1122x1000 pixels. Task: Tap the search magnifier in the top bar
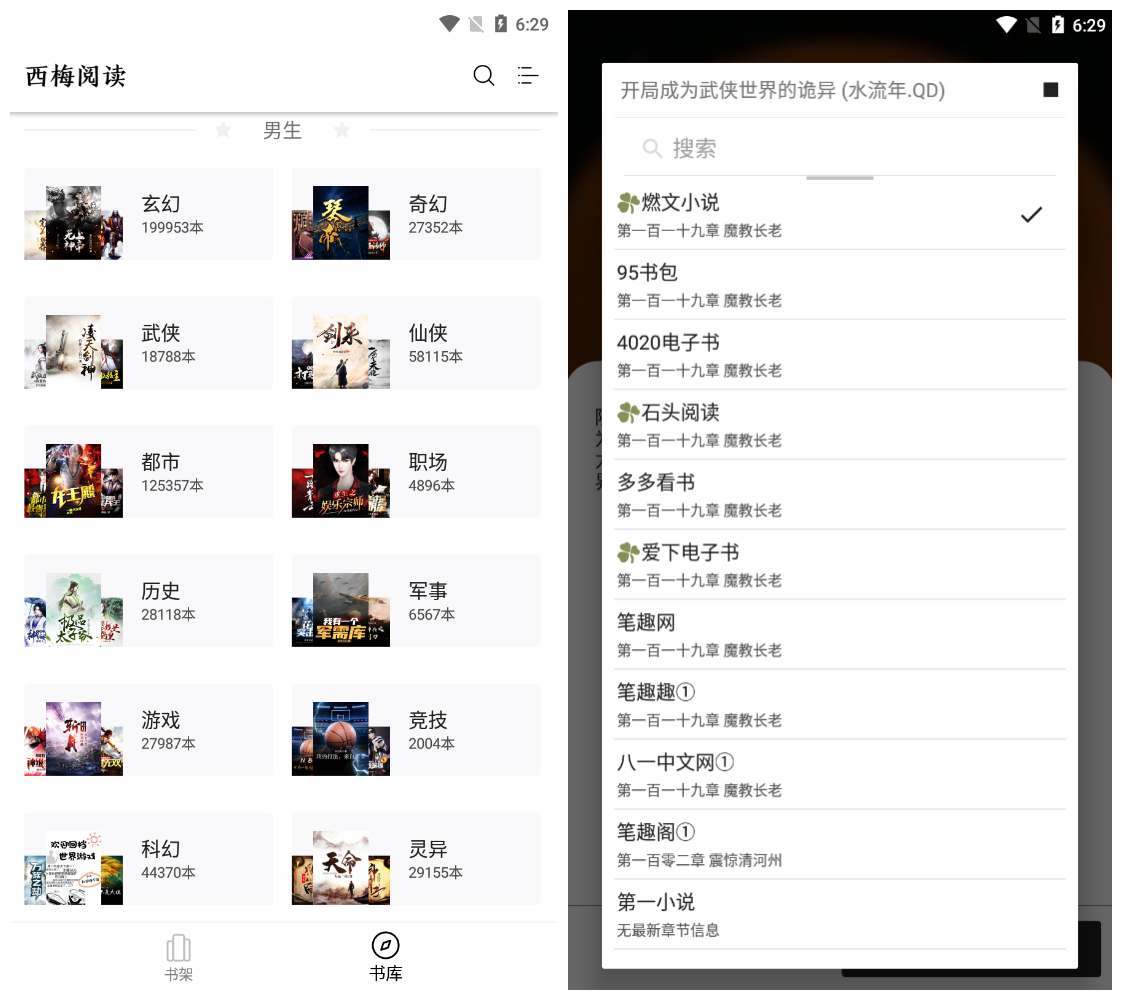(484, 76)
